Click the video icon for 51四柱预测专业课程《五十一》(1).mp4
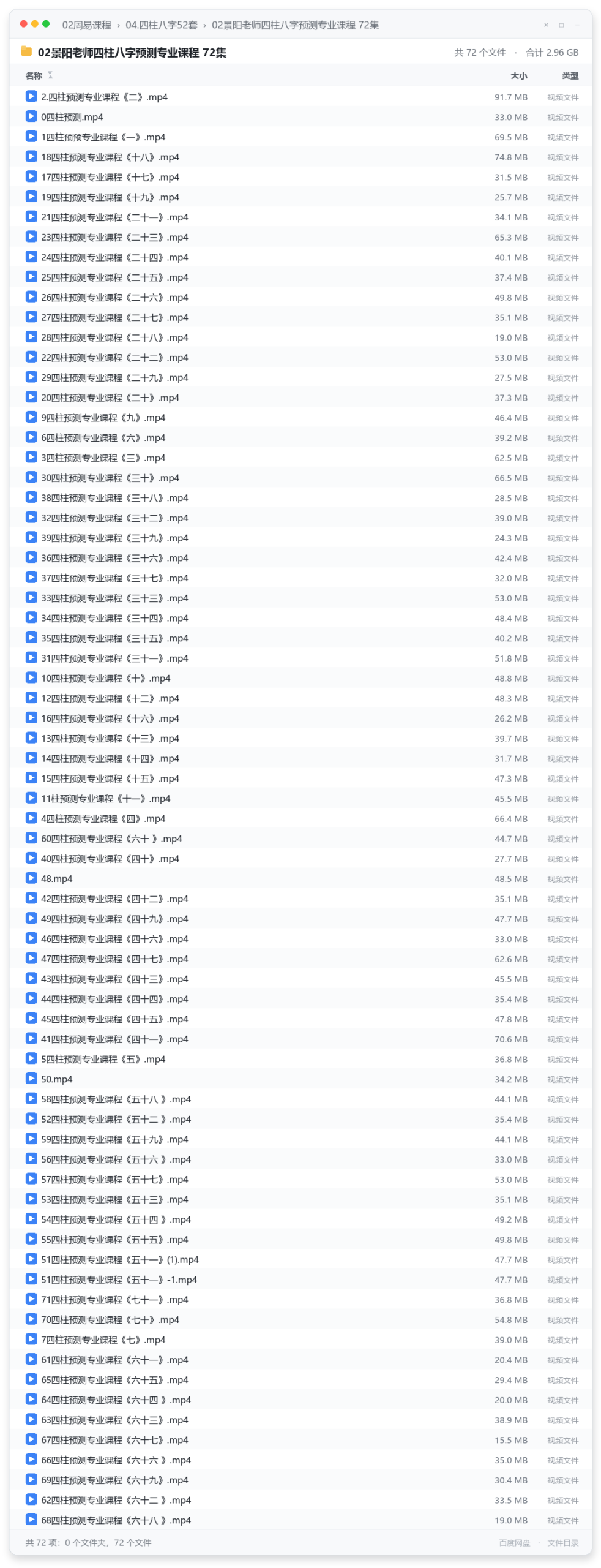601x1568 pixels. tap(31, 1259)
